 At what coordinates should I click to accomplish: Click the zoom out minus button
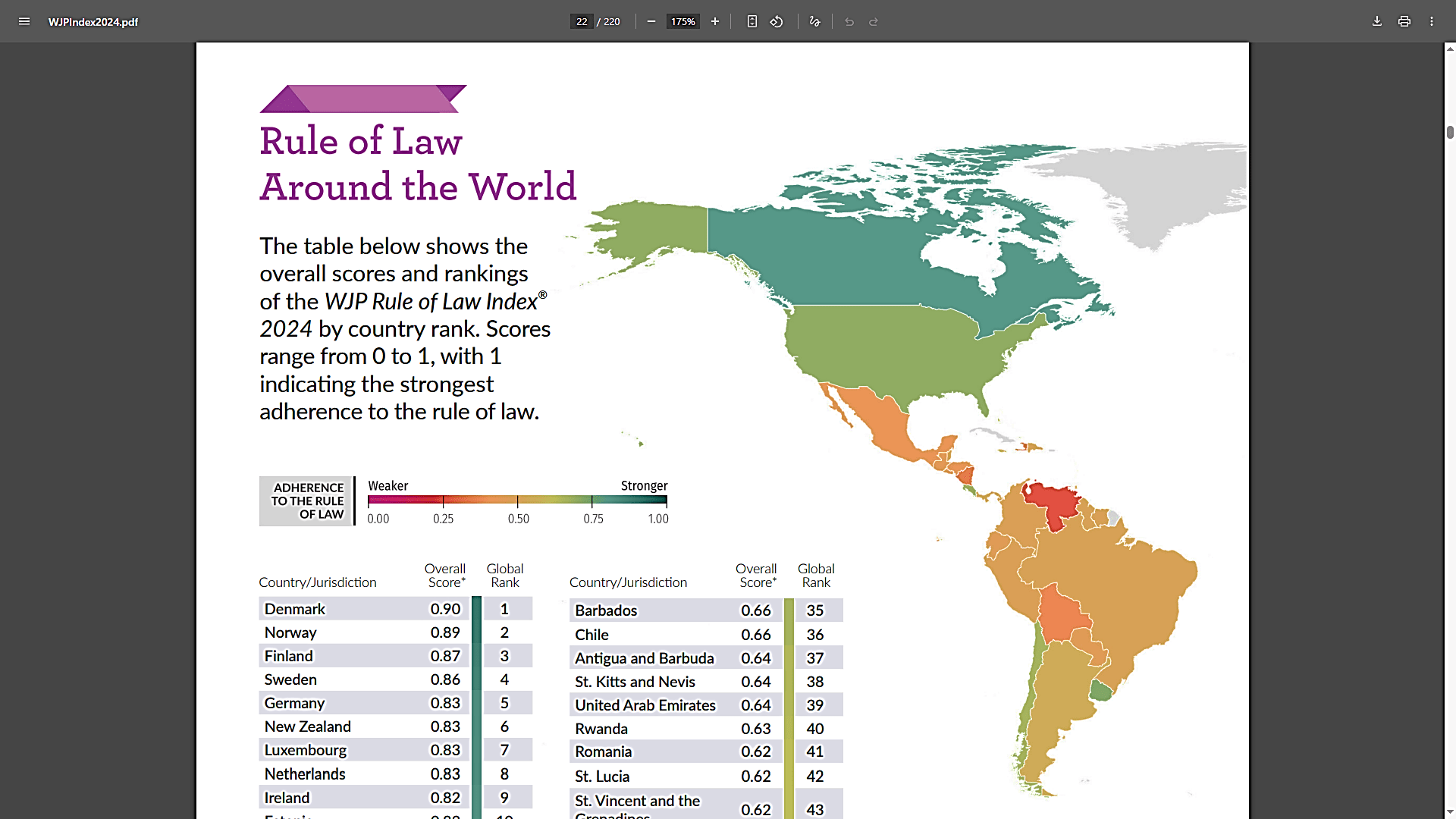pos(651,21)
